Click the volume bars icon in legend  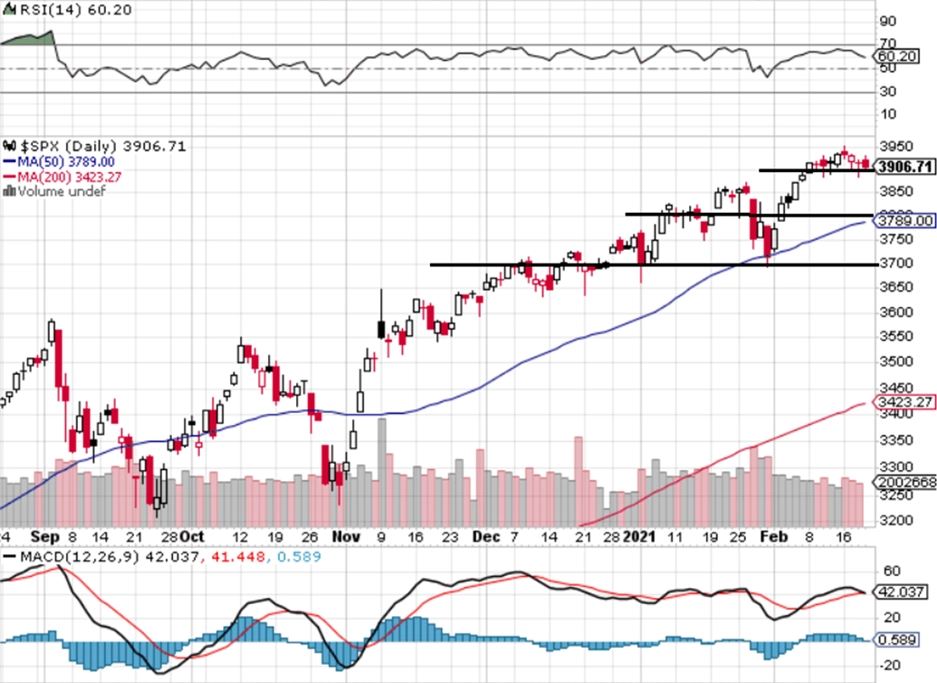click(10, 191)
